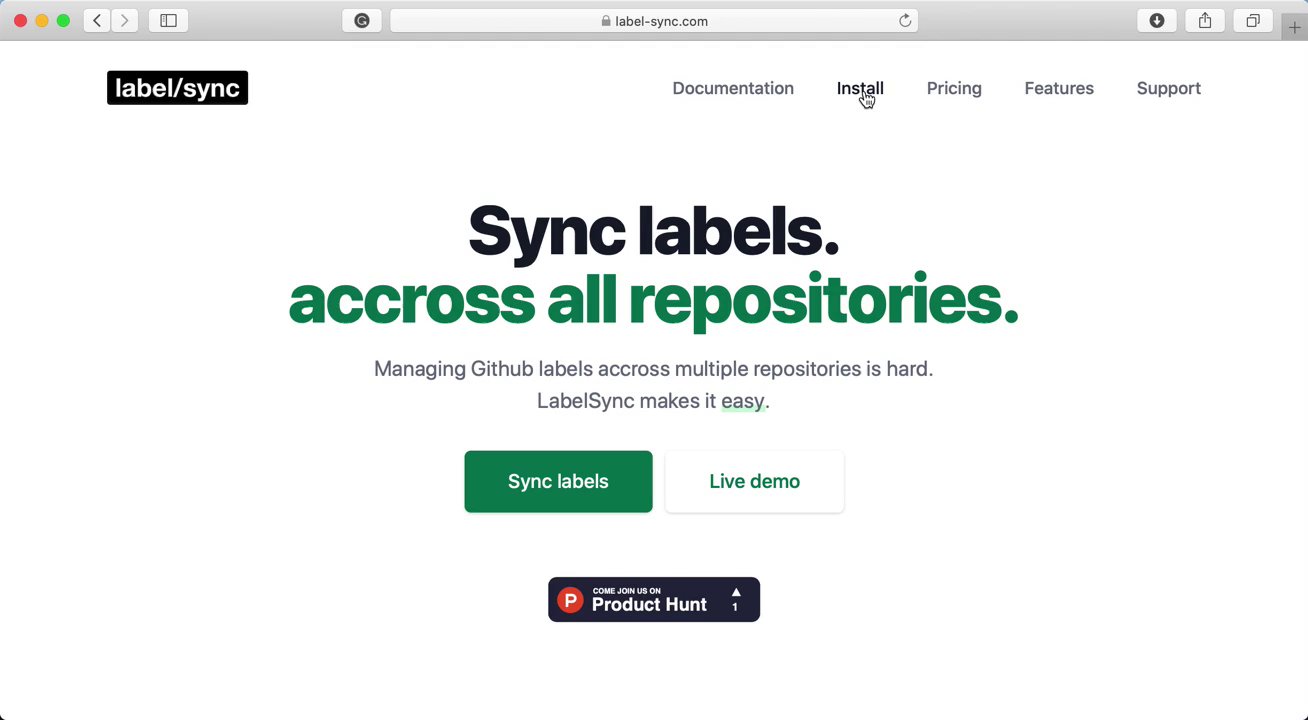The height and width of the screenshot is (720, 1308).
Task: Click the Safari back arrow button
Action: [97, 20]
